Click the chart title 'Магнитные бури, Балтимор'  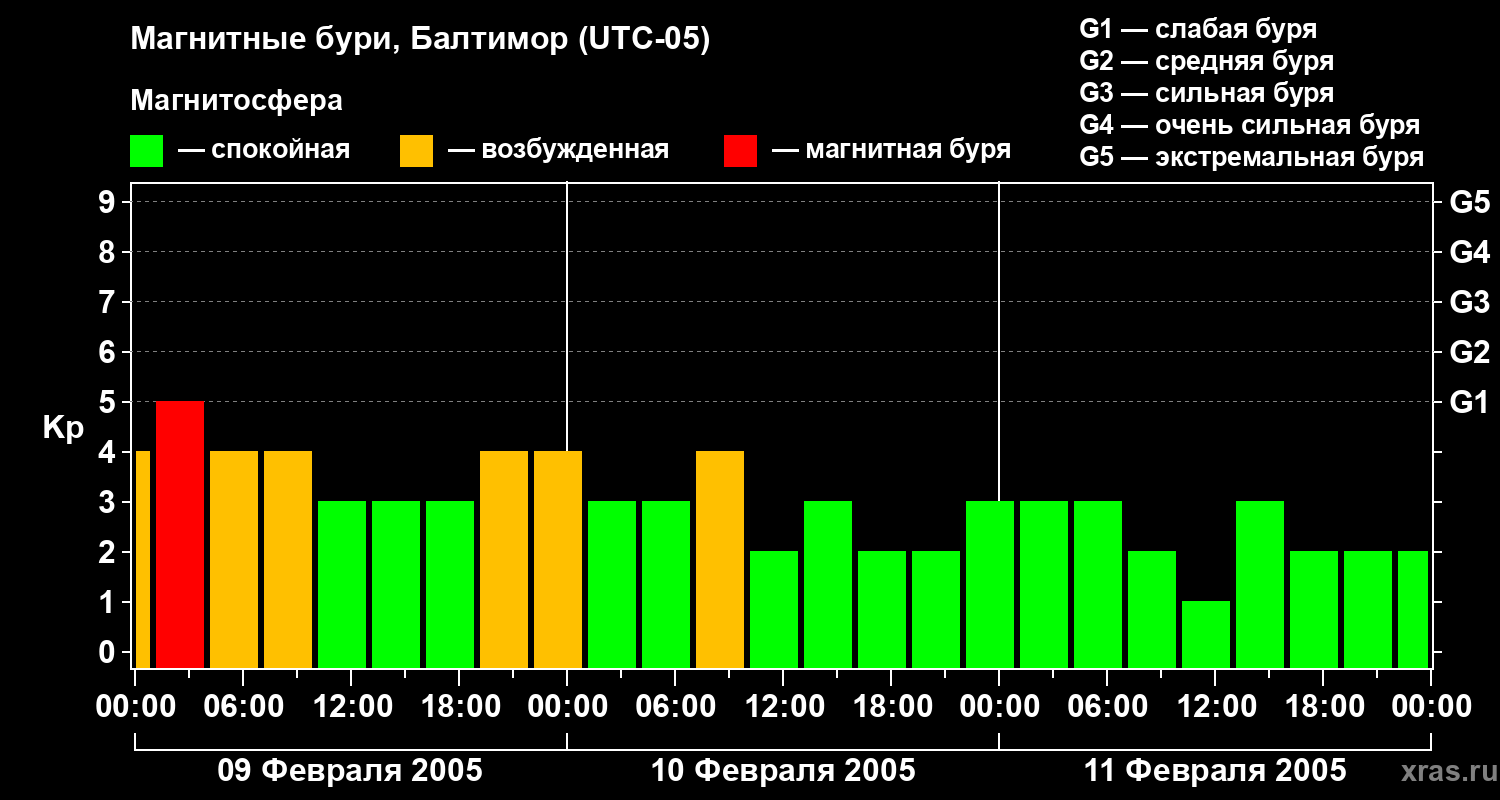pos(420,40)
